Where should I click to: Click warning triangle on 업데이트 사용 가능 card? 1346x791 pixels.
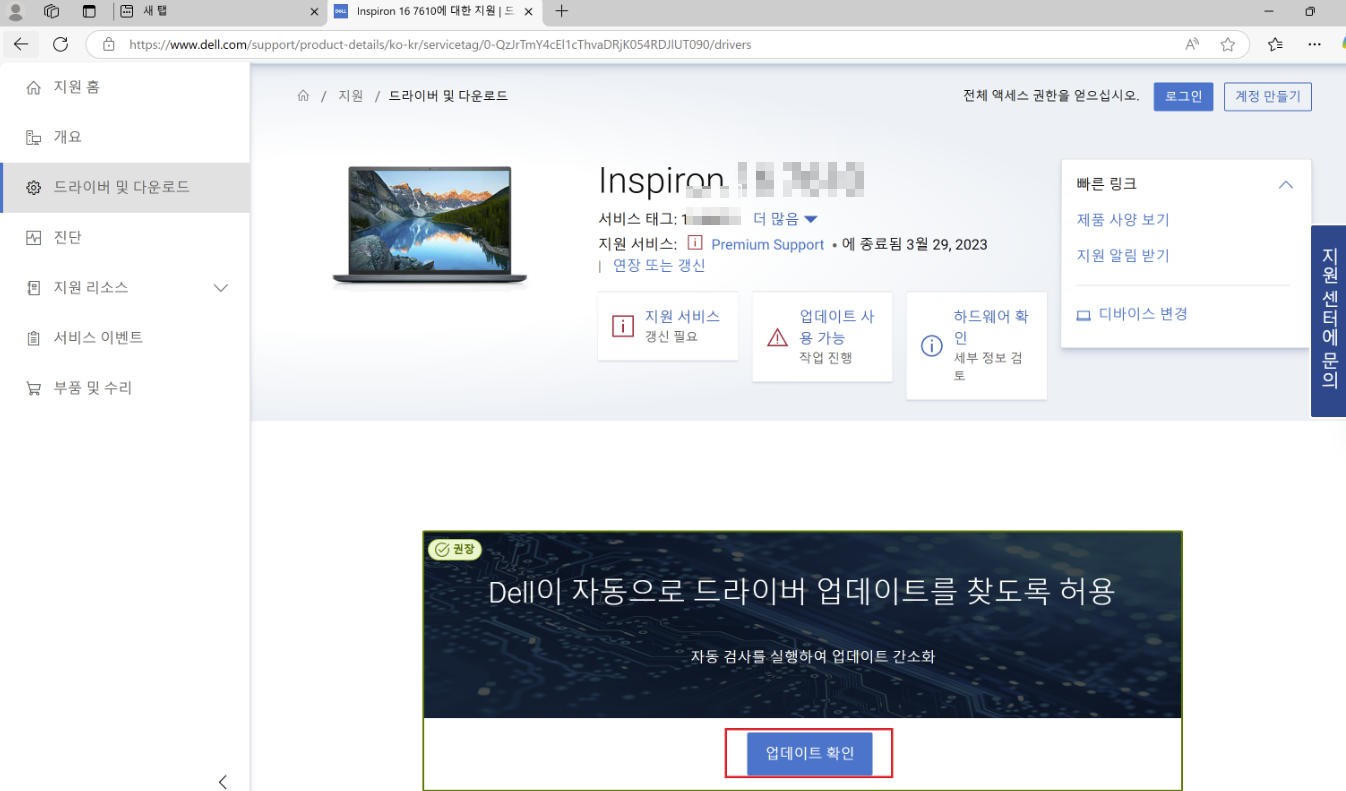[777, 337]
